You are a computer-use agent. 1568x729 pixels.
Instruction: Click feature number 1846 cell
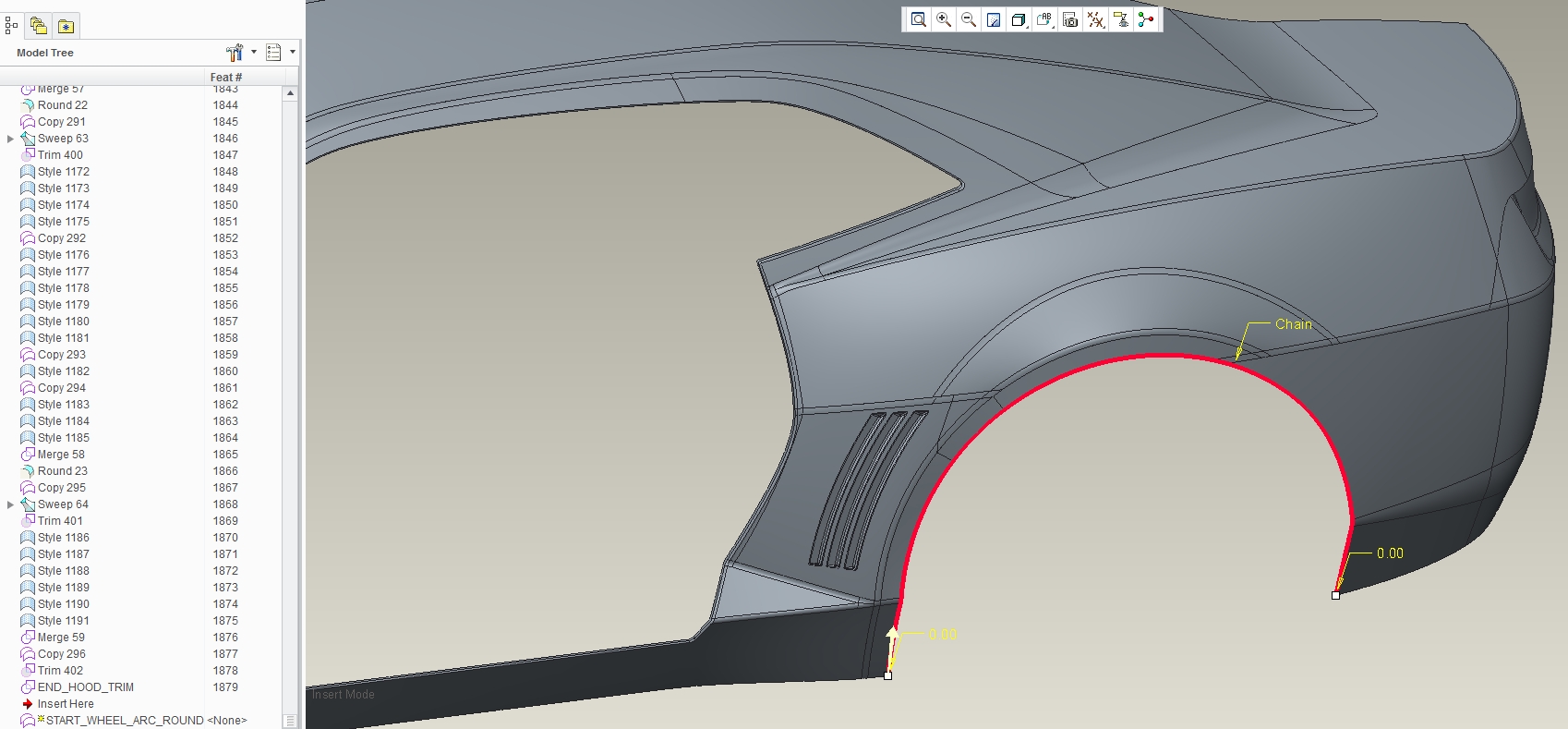coord(225,139)
